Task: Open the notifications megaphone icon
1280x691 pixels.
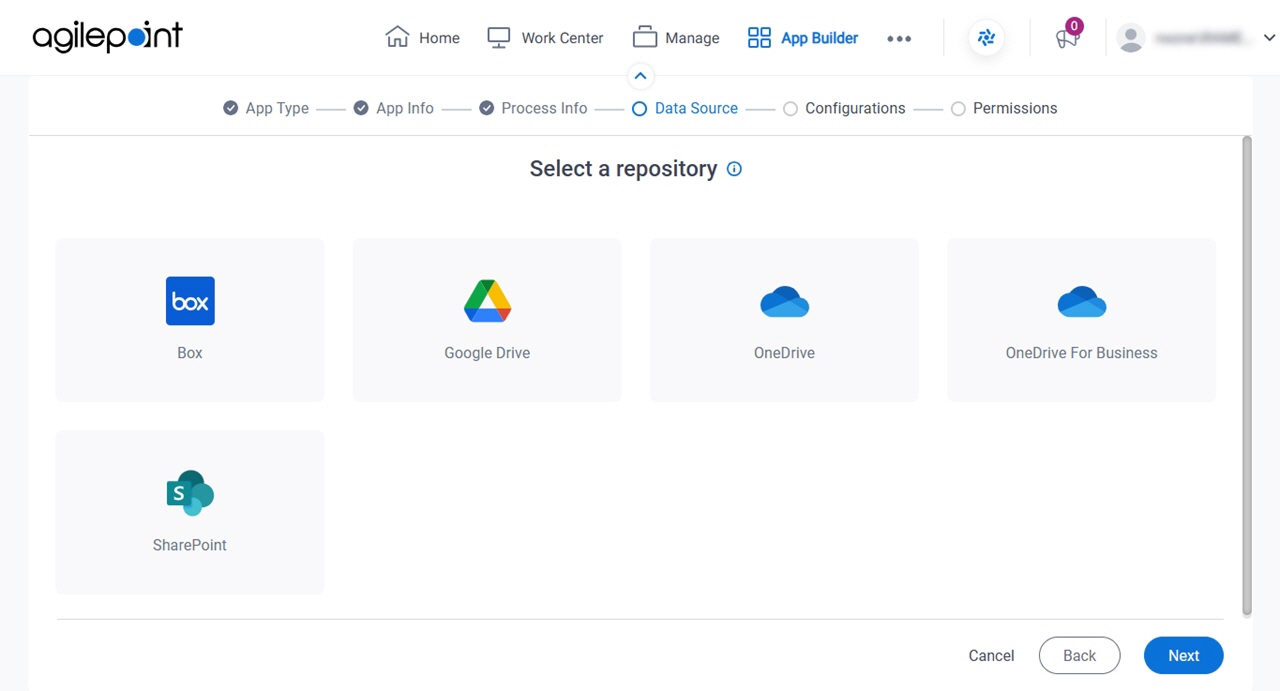Action: coord(1067,39)
